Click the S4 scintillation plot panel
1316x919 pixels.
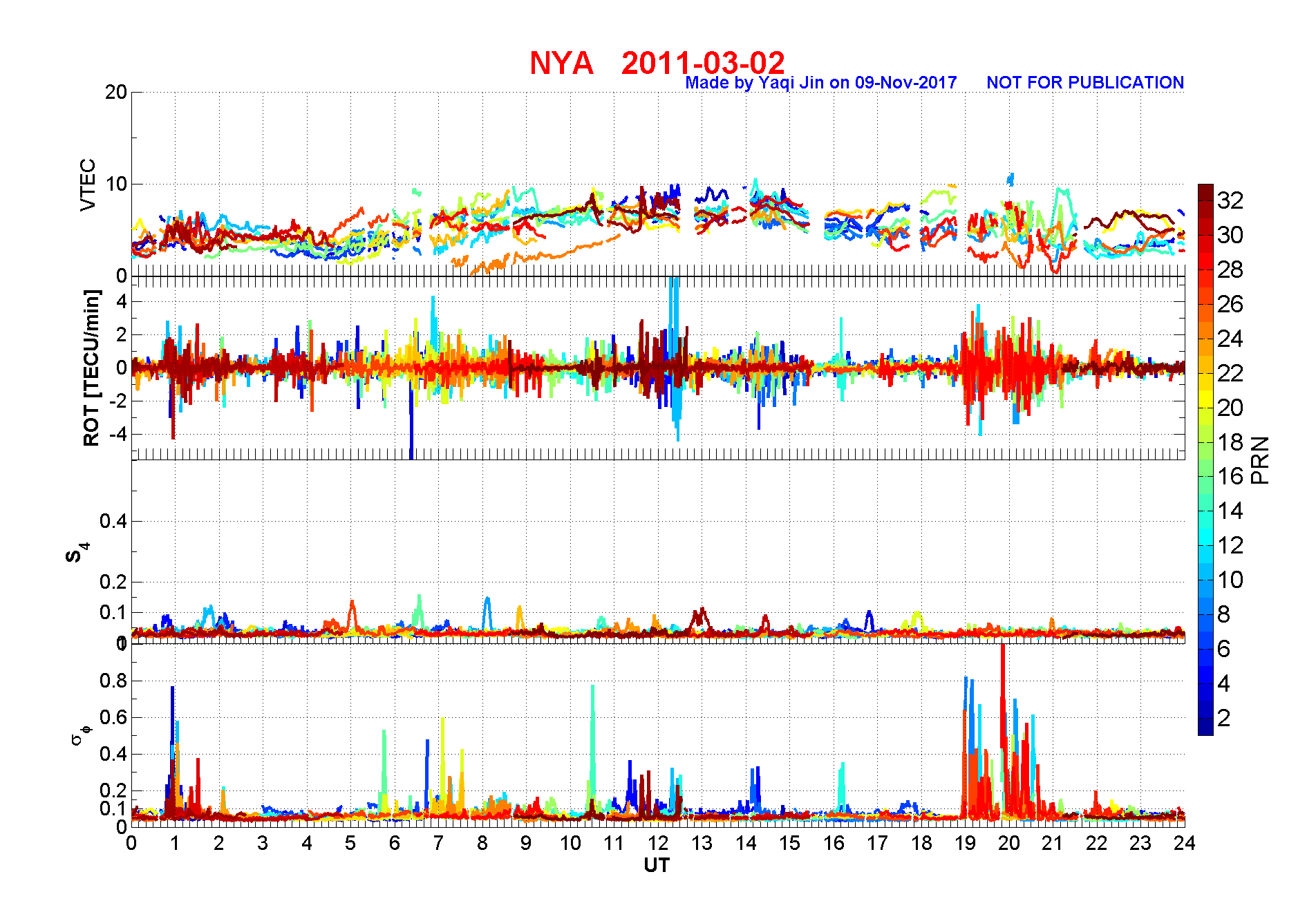[x=658, y=551]
